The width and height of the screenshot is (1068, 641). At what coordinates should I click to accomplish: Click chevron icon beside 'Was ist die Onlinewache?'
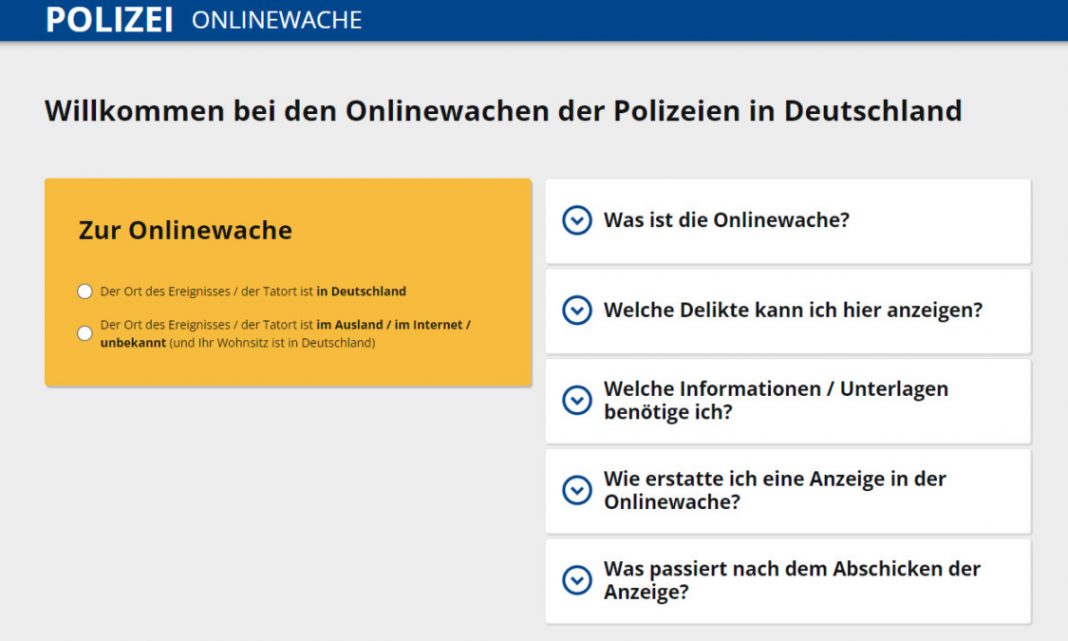577,221
